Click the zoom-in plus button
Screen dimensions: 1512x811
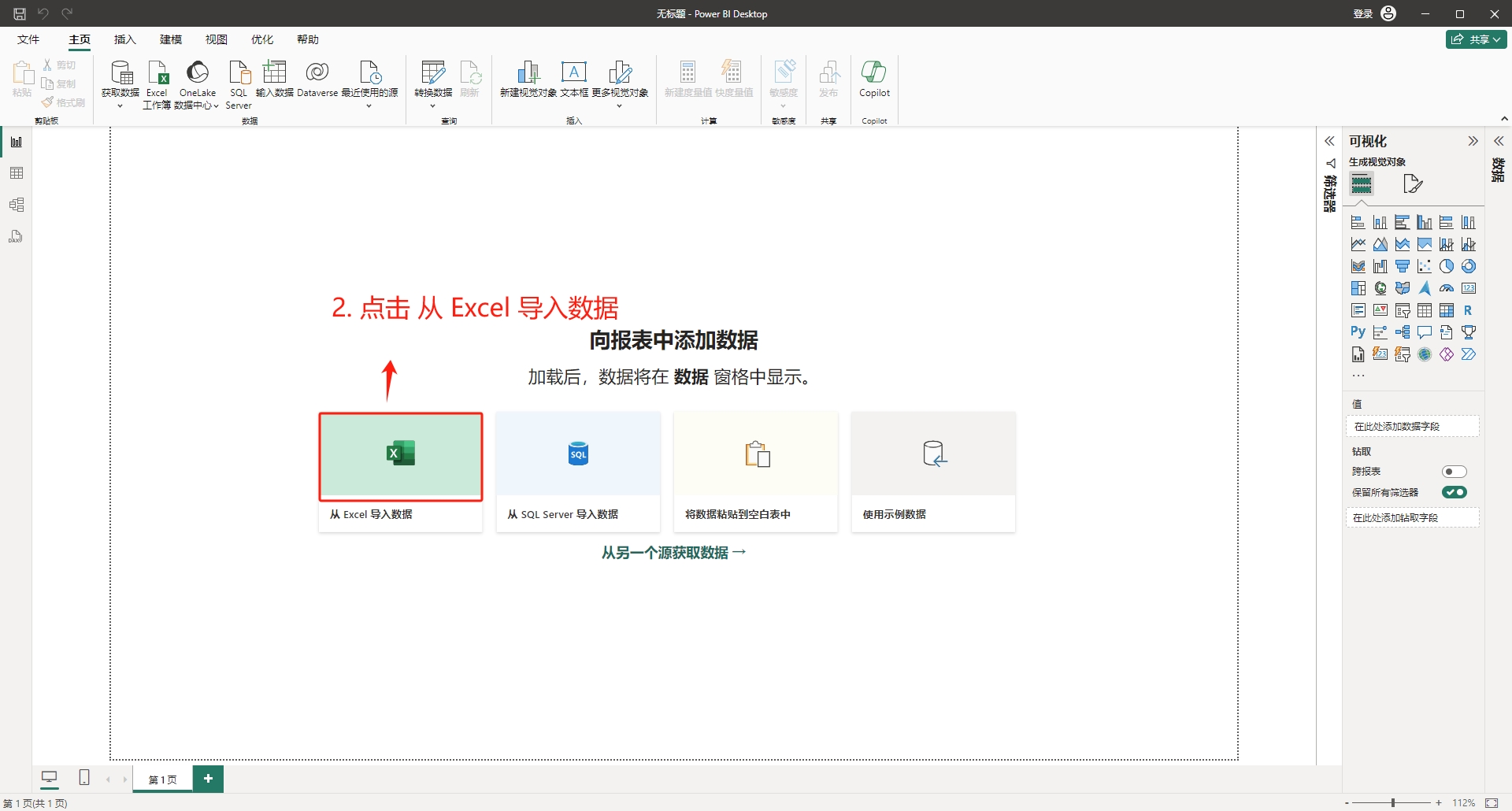1439,802
